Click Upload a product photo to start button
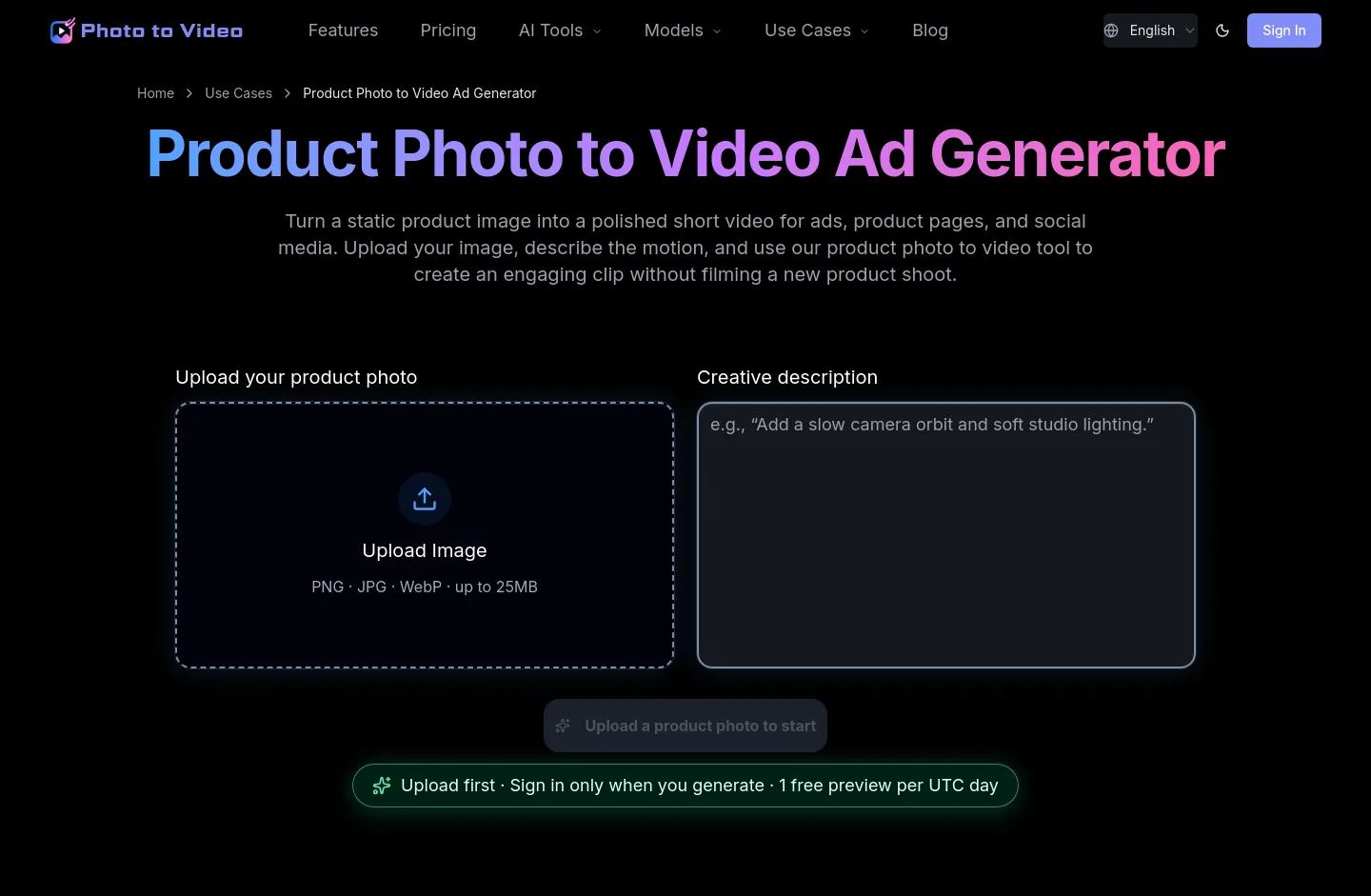1371x896 pixels. [x=685, y=726]
